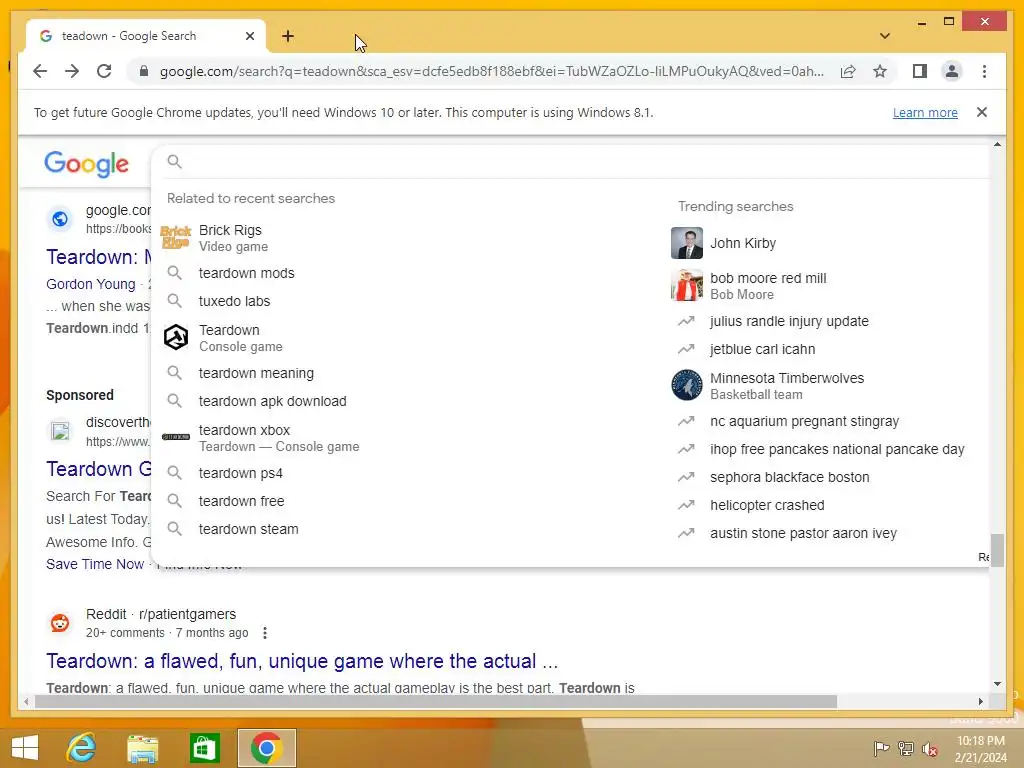Click the scroll down arrow button
The image size is (1024, 768).
pyautogui.click(x=997, y=684)
